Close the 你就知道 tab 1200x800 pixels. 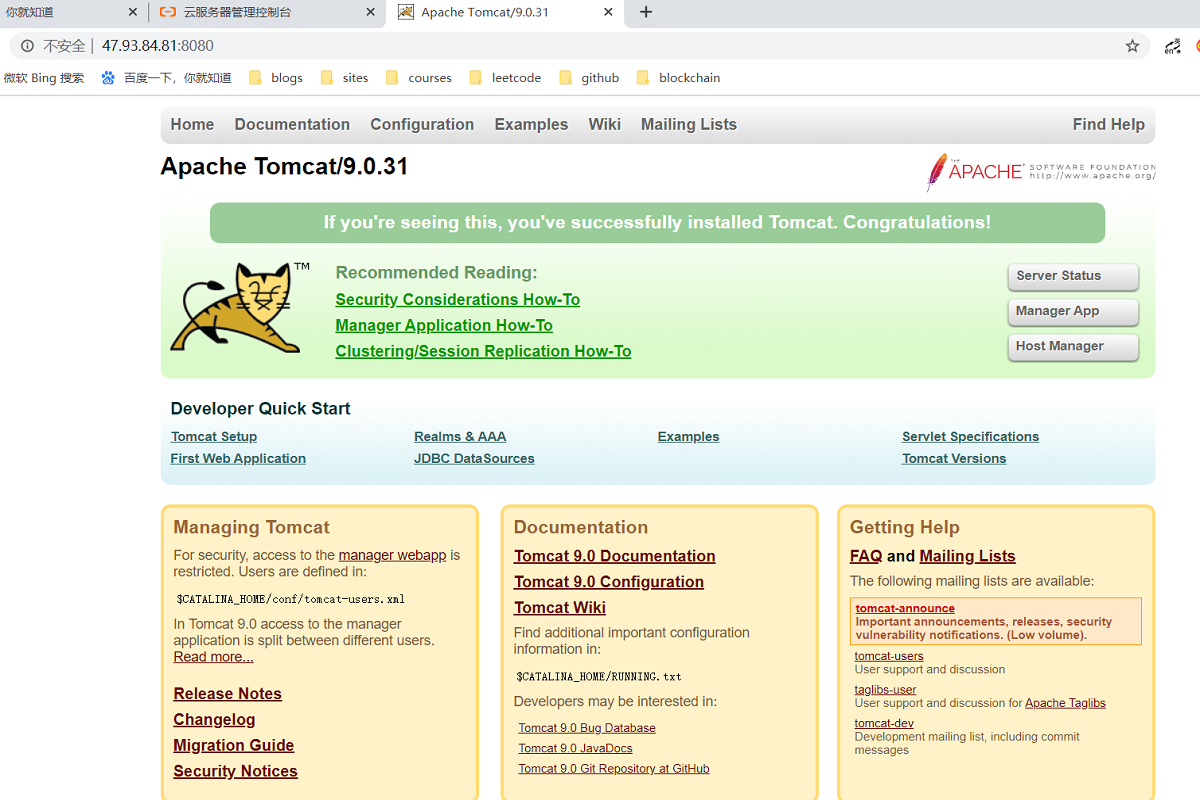coord(133,12)
